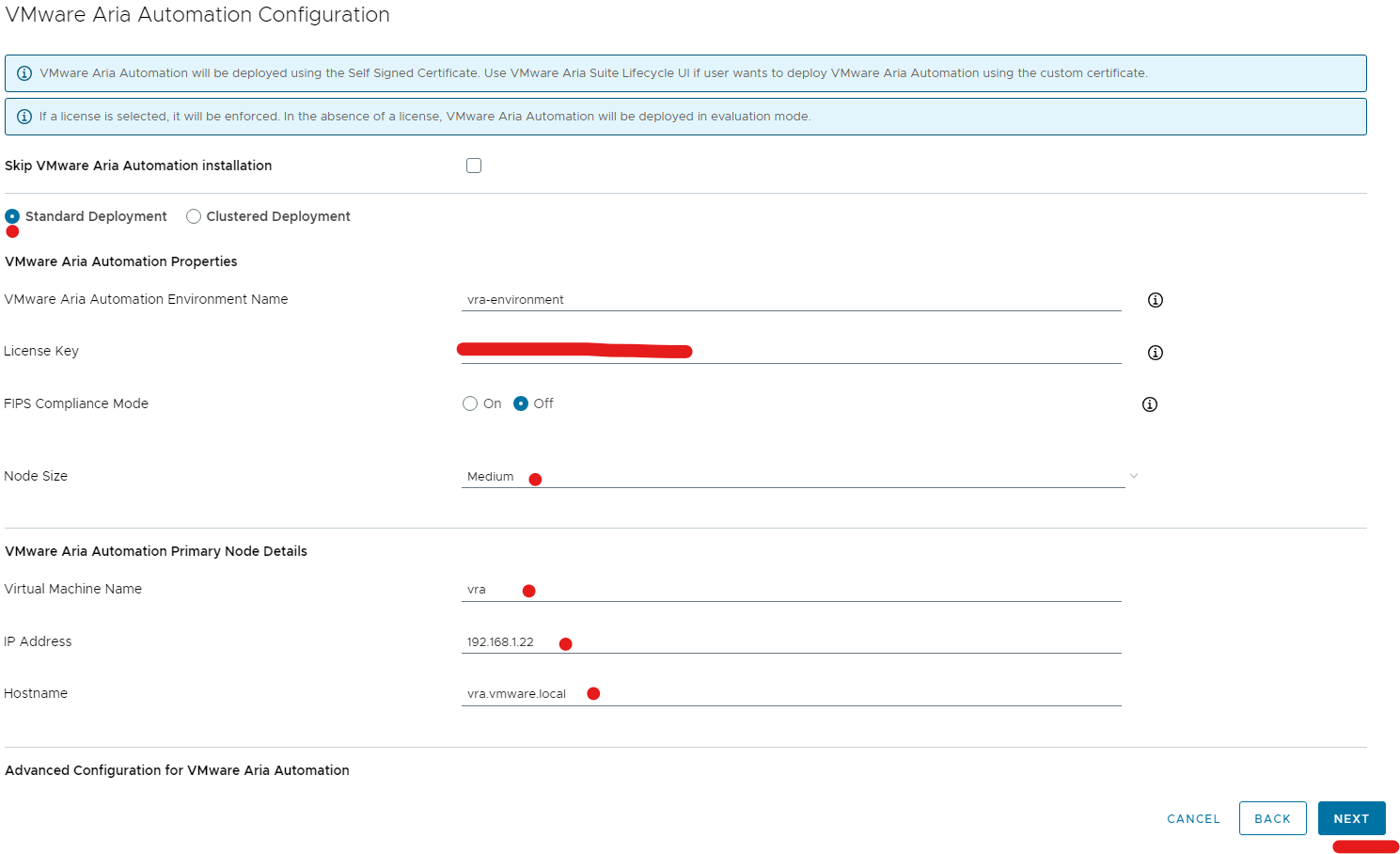Edit the Hostname field
This screenshot has width=1400, height=854.
click(792, 694)
